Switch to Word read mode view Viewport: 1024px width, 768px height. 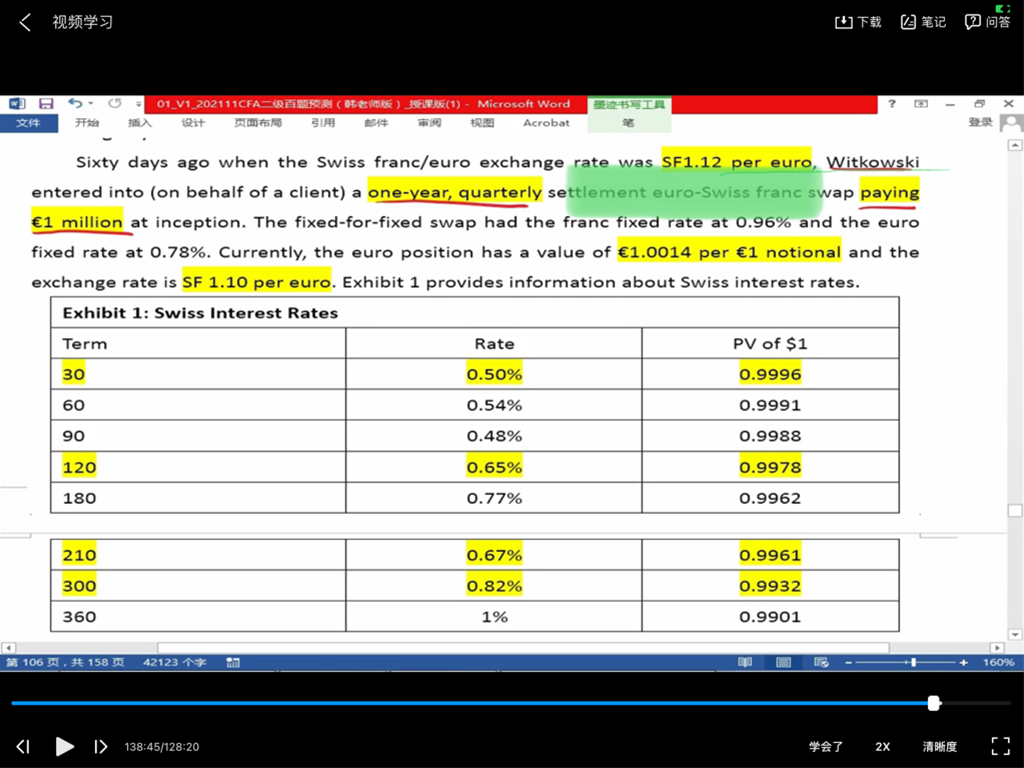[x=745, y=662]
